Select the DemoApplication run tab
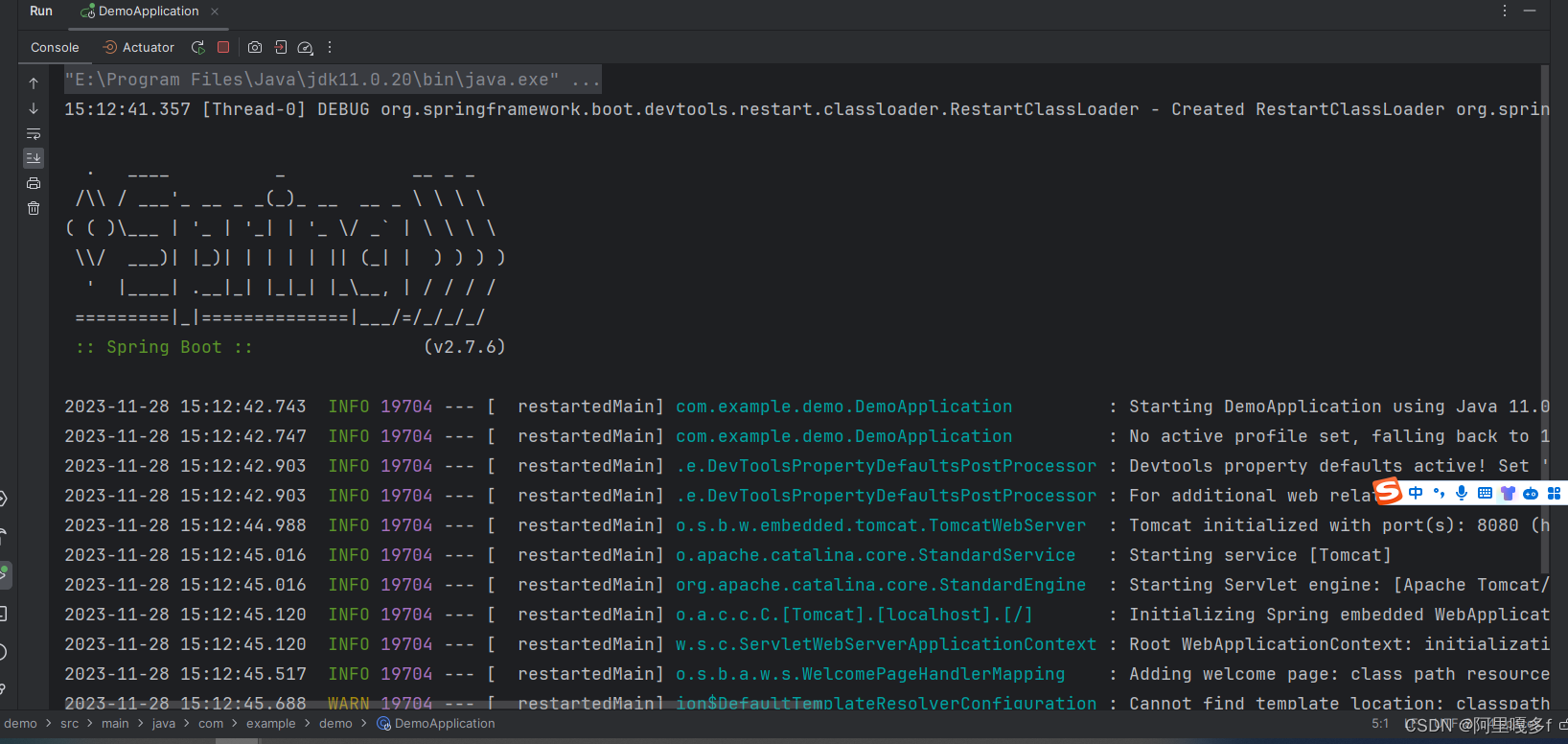This screenshot has height=744, width=1568. tap(149, 12)
